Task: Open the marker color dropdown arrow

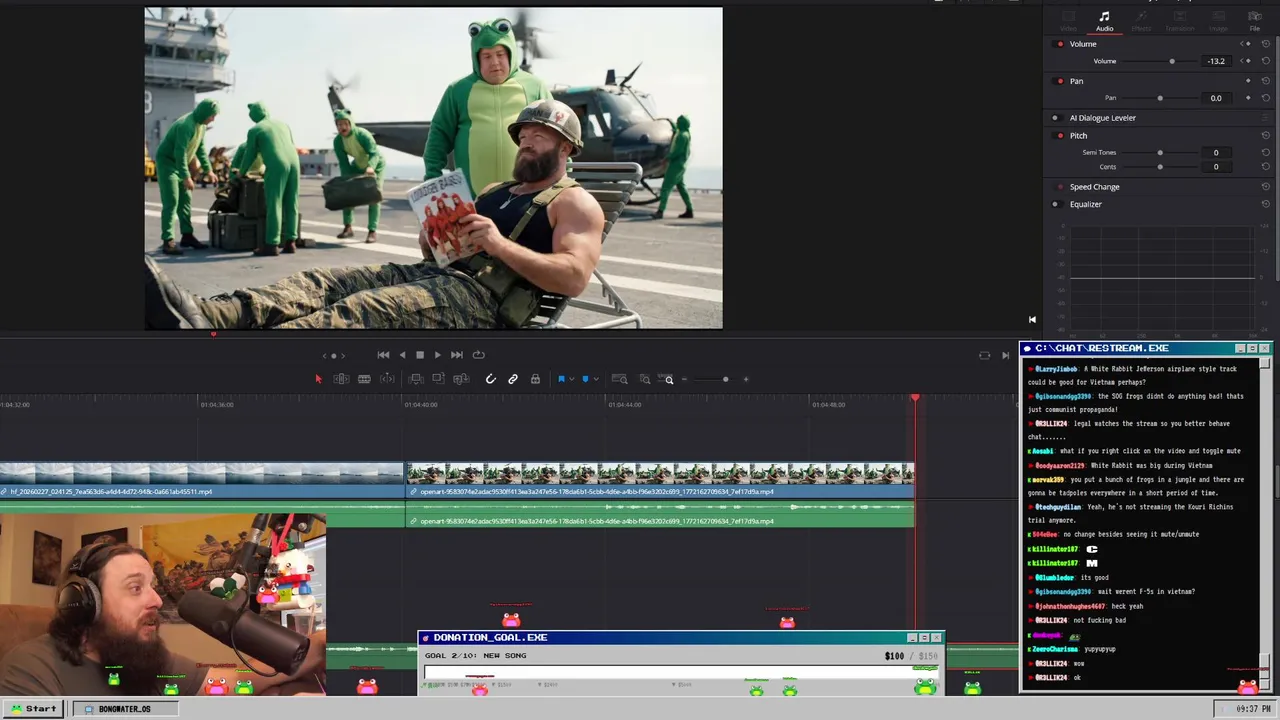Action: (x=596, y=379)
